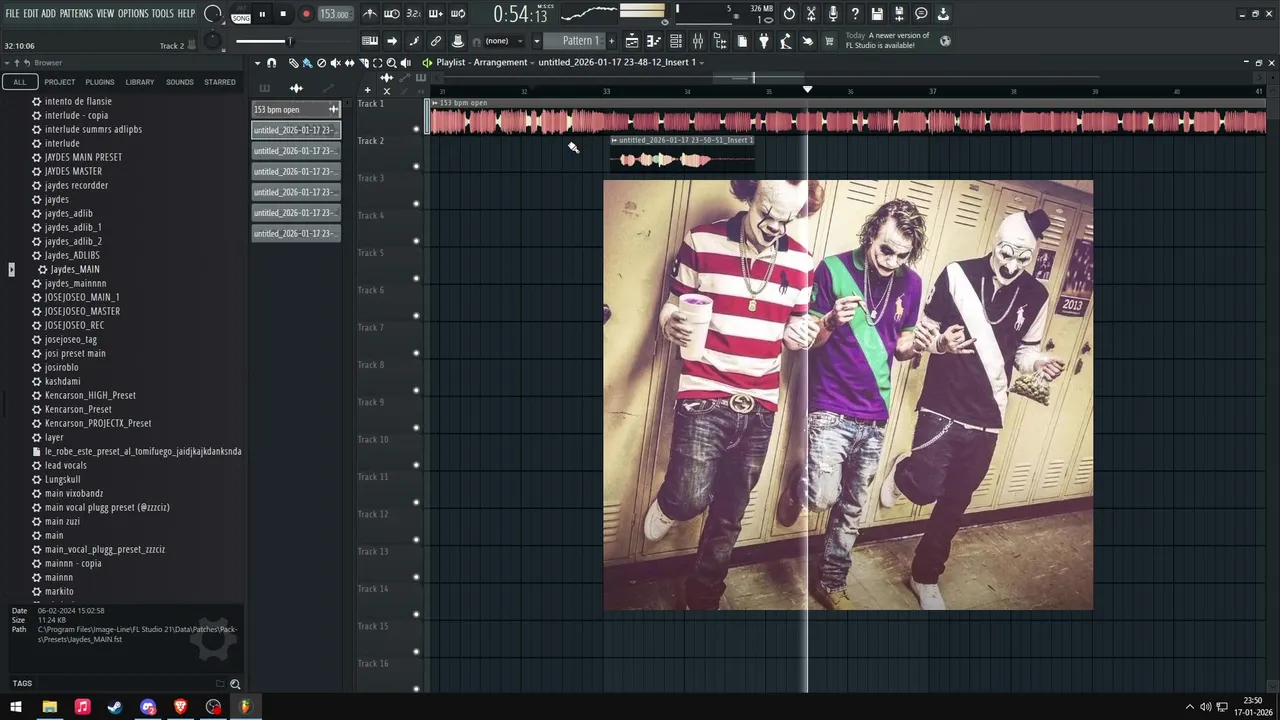
Task: Select the Delete tool in Playlist
Action: (321, 63)
